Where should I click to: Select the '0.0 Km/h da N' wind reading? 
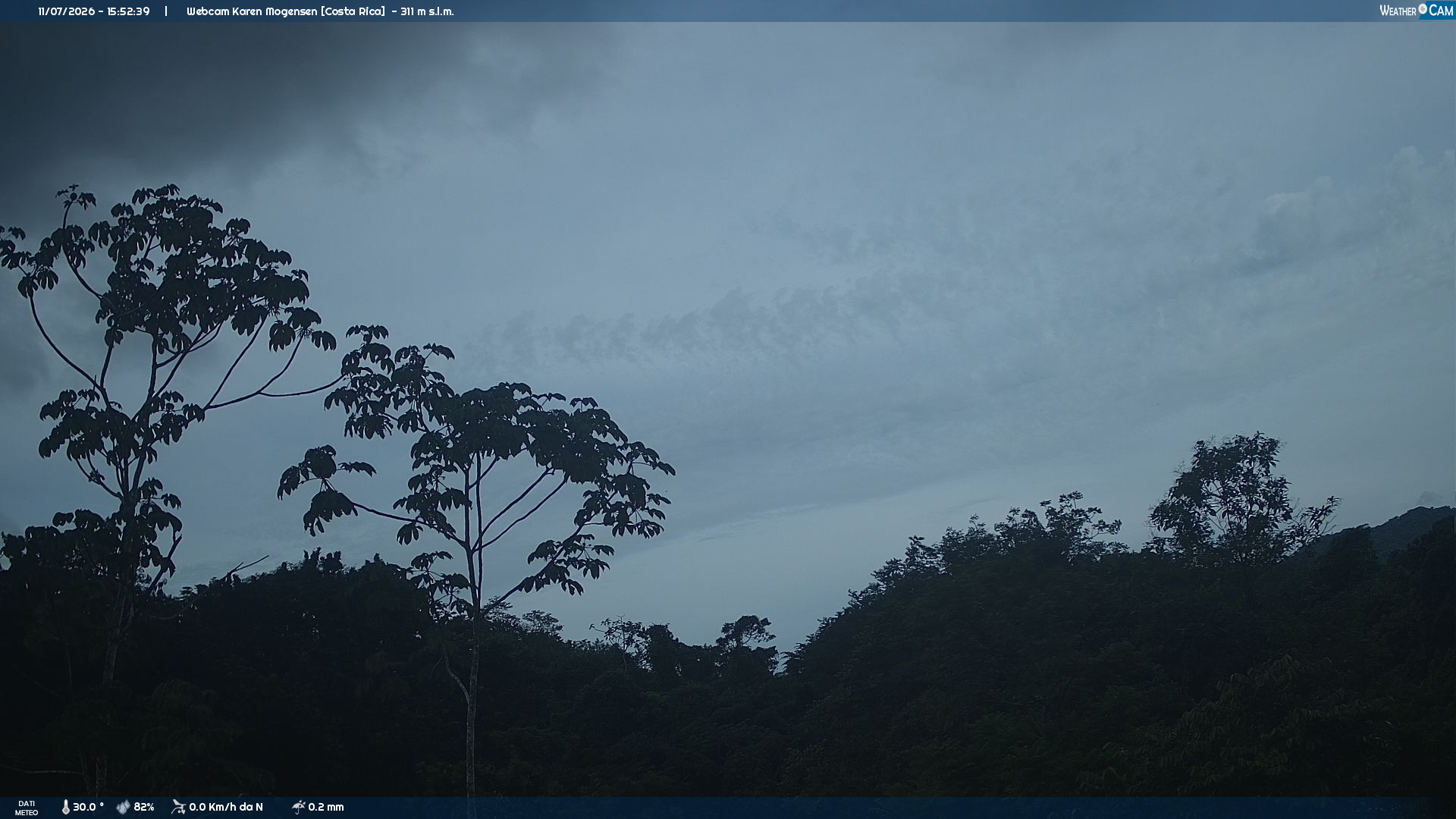coord(226,808)
